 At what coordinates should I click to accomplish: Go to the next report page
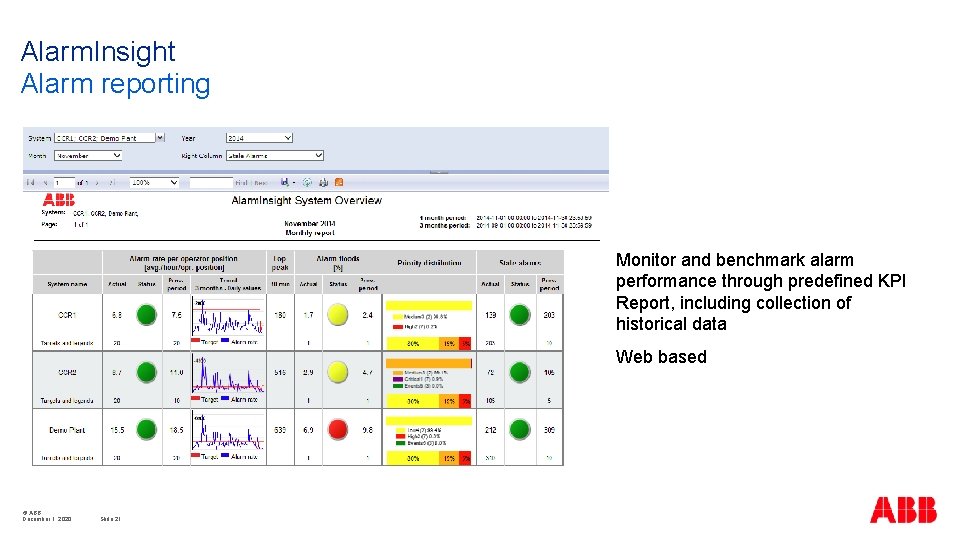97,182
